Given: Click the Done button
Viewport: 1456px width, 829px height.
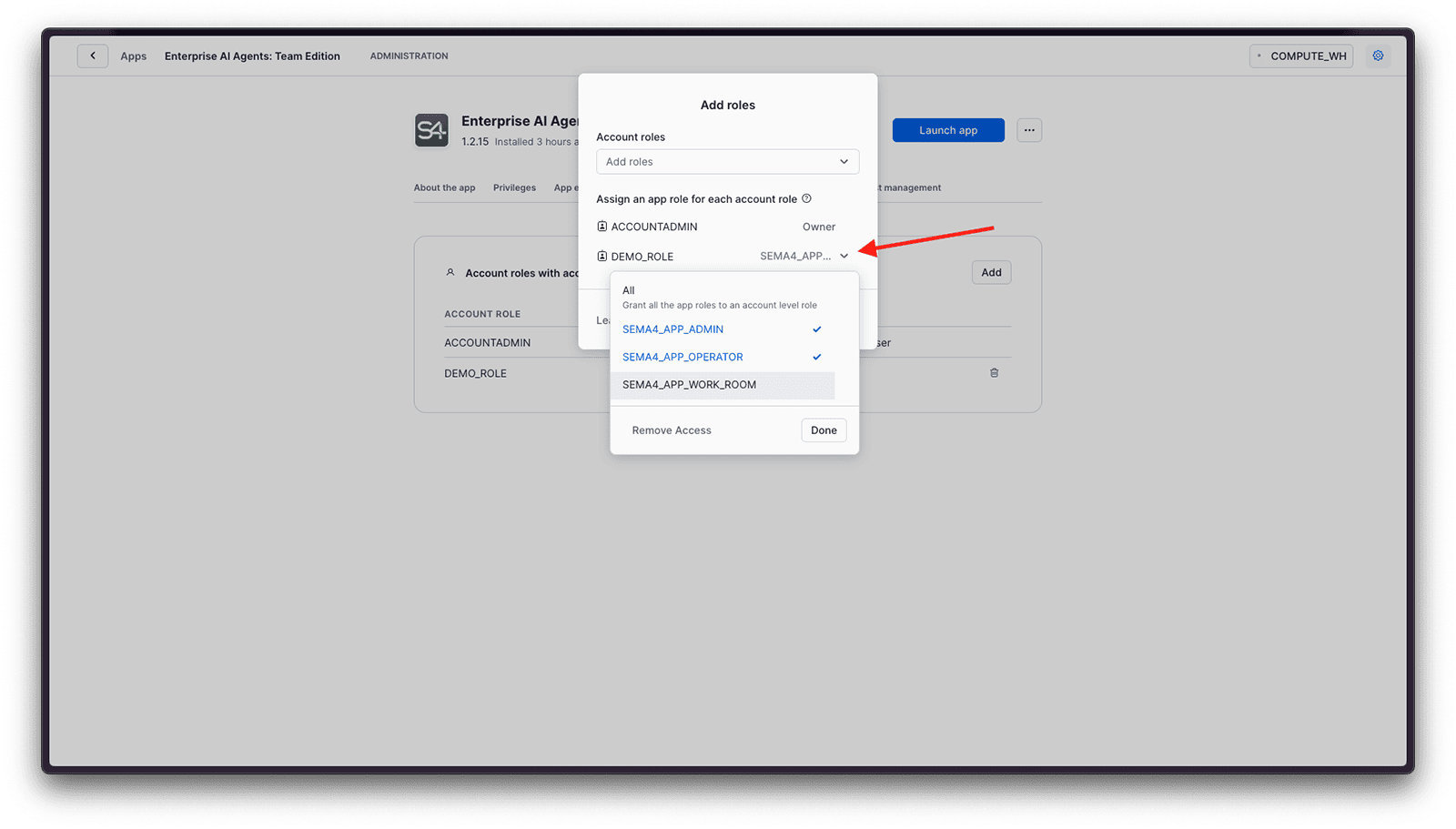Looking at the screenshot, I should click(824, 430).
